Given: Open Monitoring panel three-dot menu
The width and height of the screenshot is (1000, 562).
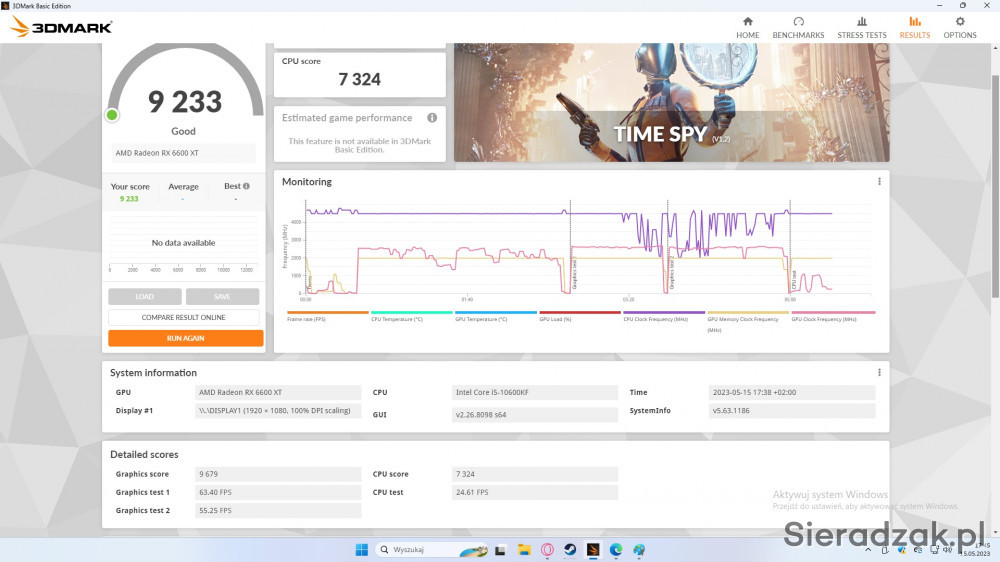Looking at the screenshot, I should pos(879,182).
